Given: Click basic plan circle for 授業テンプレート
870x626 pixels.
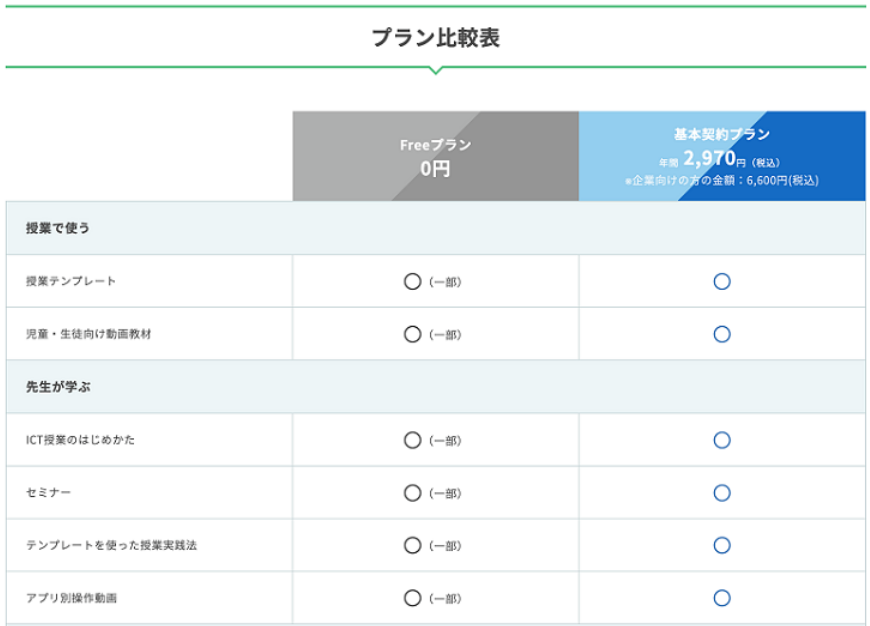Looking at the screenshot, I should [722, 282].
